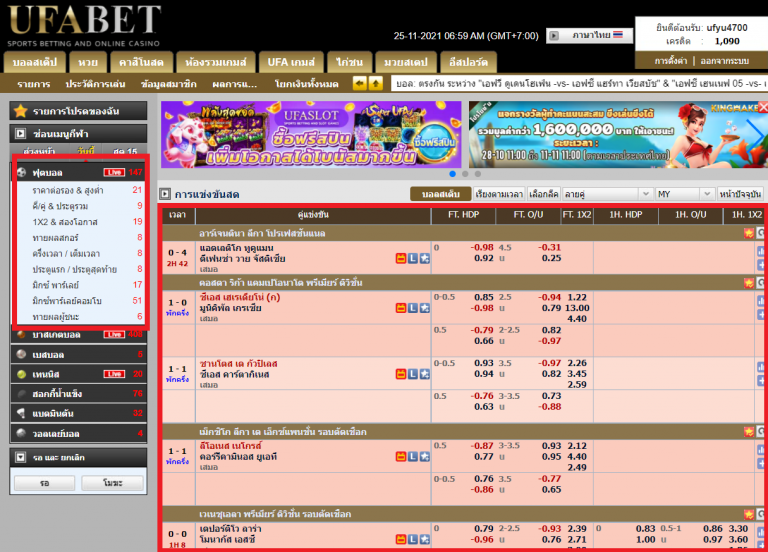This screenshot has width=768, height=552.
Task: Click ออกจากระบบ logout link
Action: click(x=724, y=61)
